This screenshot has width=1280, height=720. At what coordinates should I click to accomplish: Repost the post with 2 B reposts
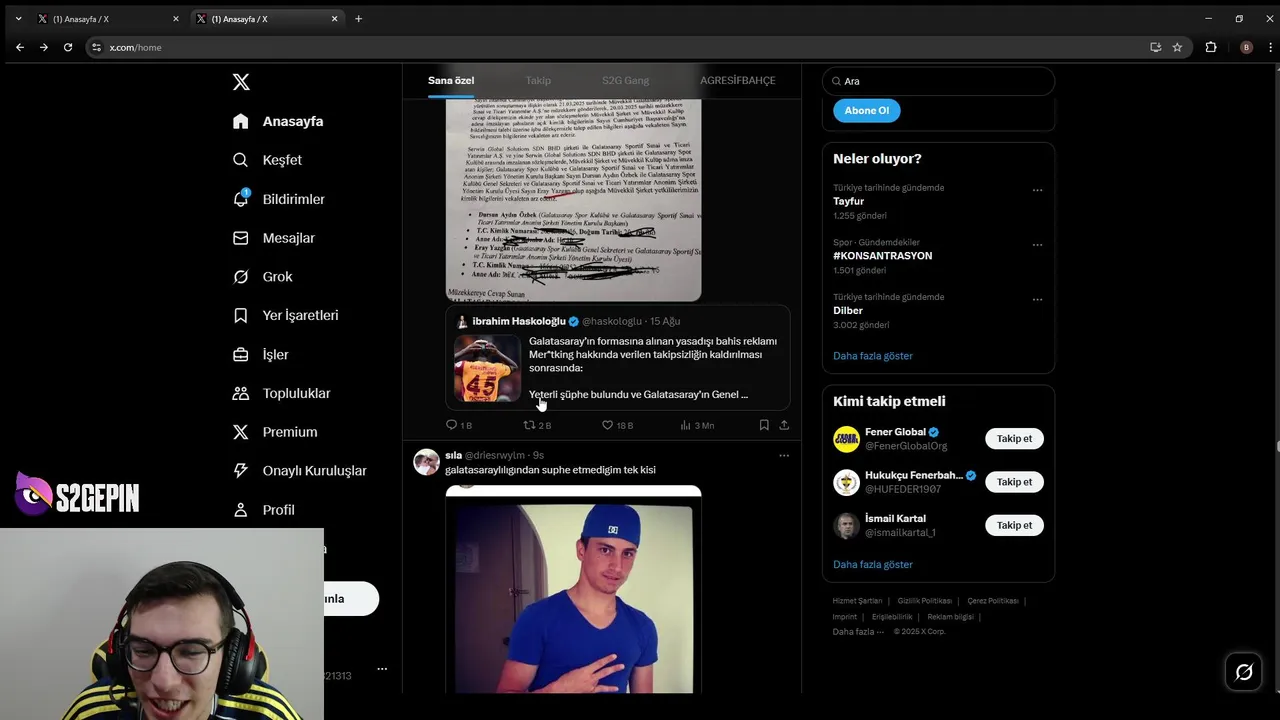tap(537, 425)
